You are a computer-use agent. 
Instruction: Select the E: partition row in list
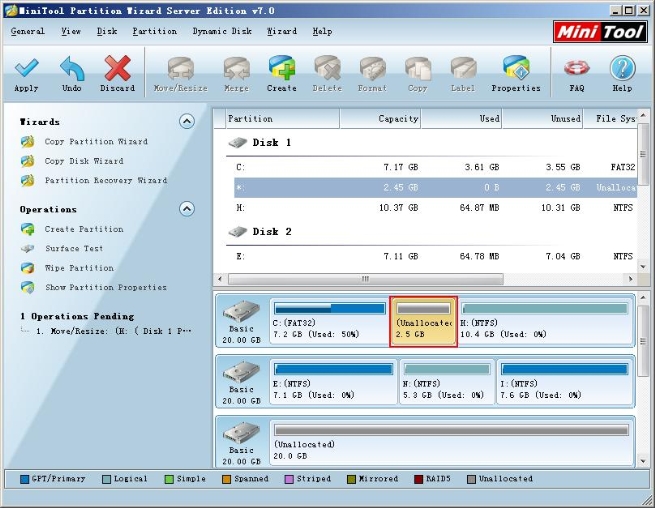(435, 256)
